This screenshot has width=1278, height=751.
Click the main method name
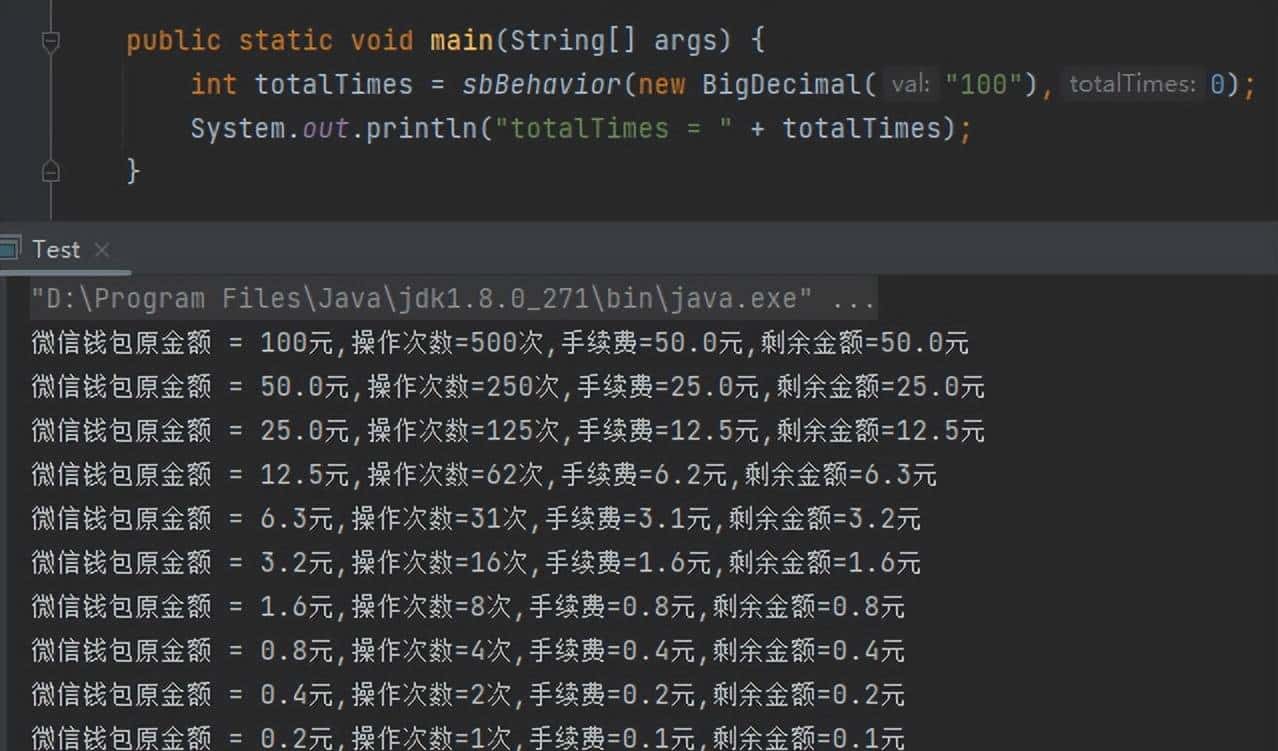tap(462, 40)
